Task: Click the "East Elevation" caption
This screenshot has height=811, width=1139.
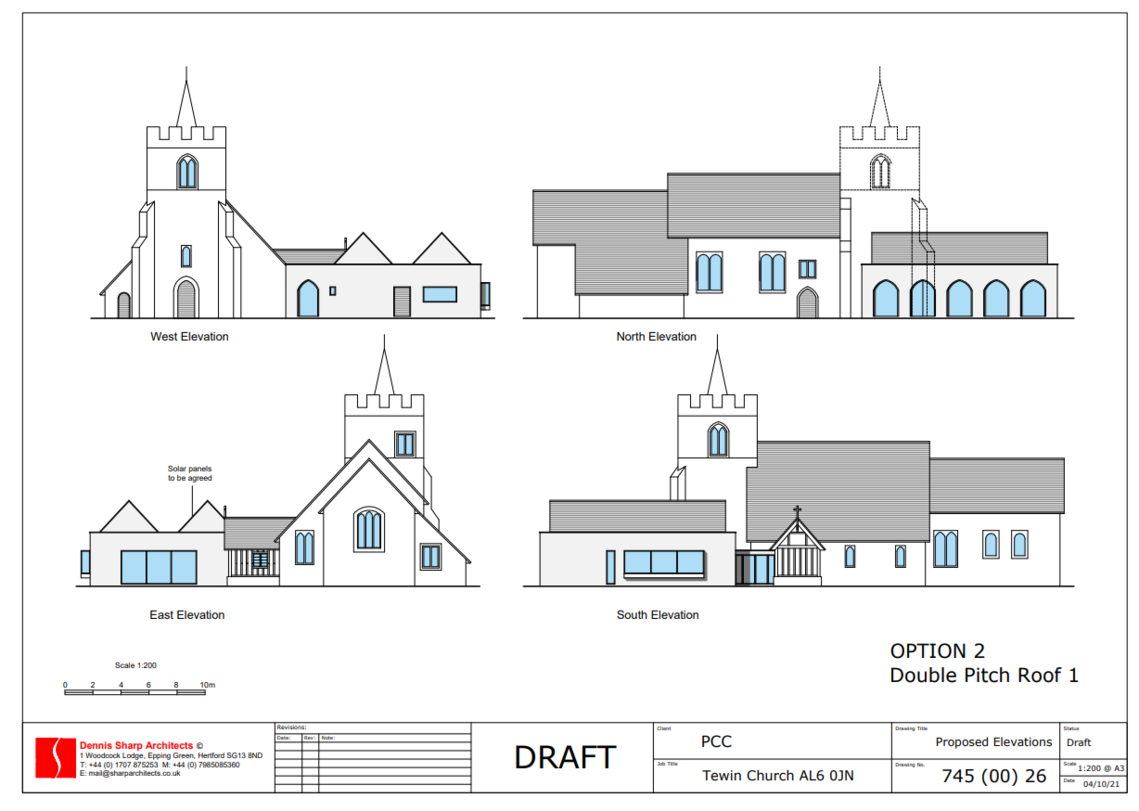Action: point(187,615)
